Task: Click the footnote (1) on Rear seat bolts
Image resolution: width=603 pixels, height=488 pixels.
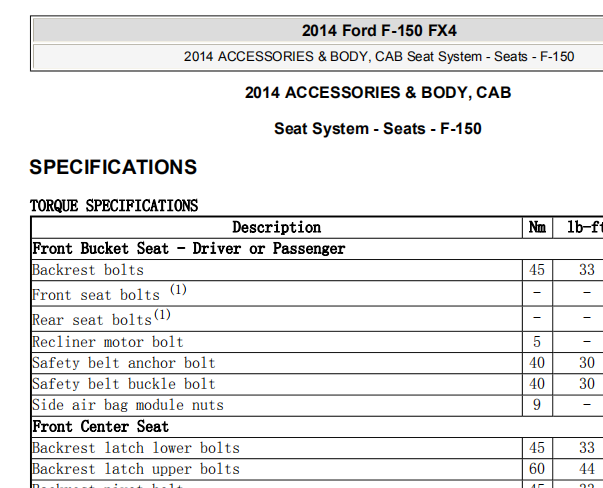Action: [162, 315]
